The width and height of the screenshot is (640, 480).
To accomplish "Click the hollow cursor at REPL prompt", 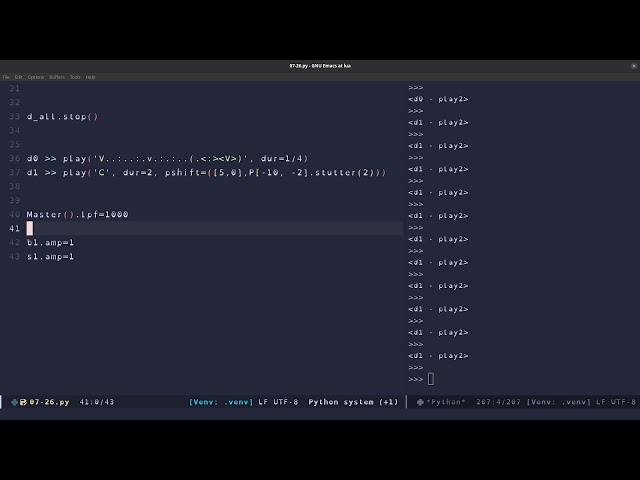I will (x=431, y=379).
